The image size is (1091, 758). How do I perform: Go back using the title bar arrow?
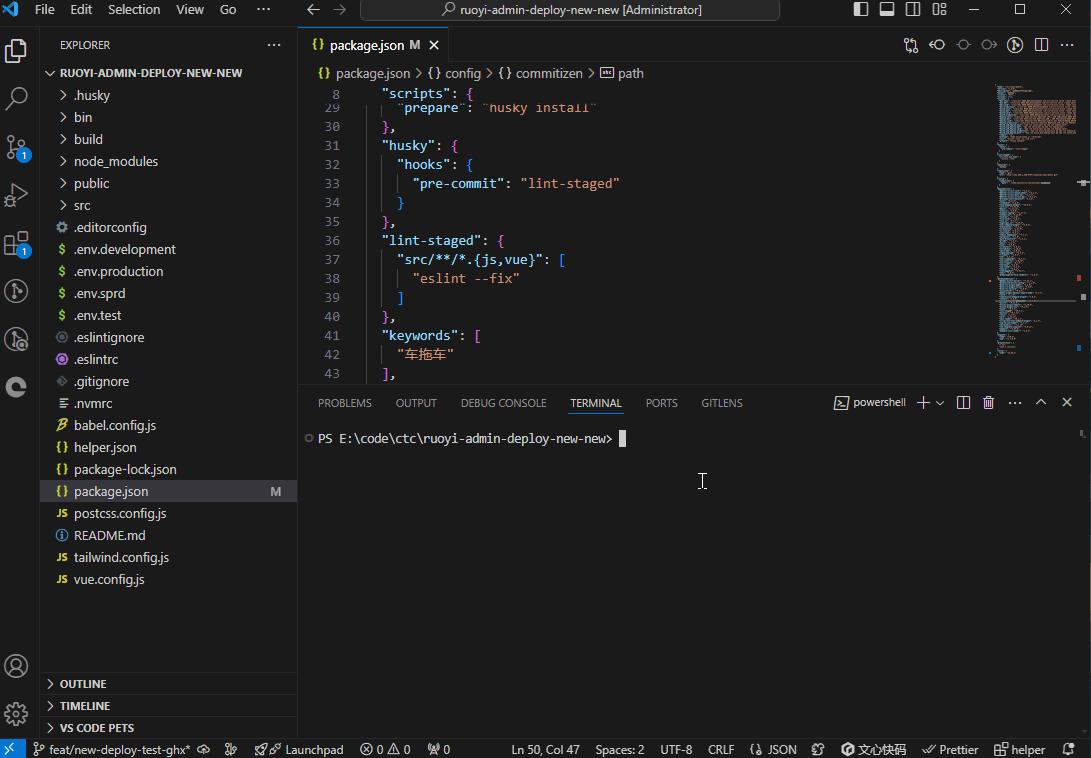pos(314,10)
